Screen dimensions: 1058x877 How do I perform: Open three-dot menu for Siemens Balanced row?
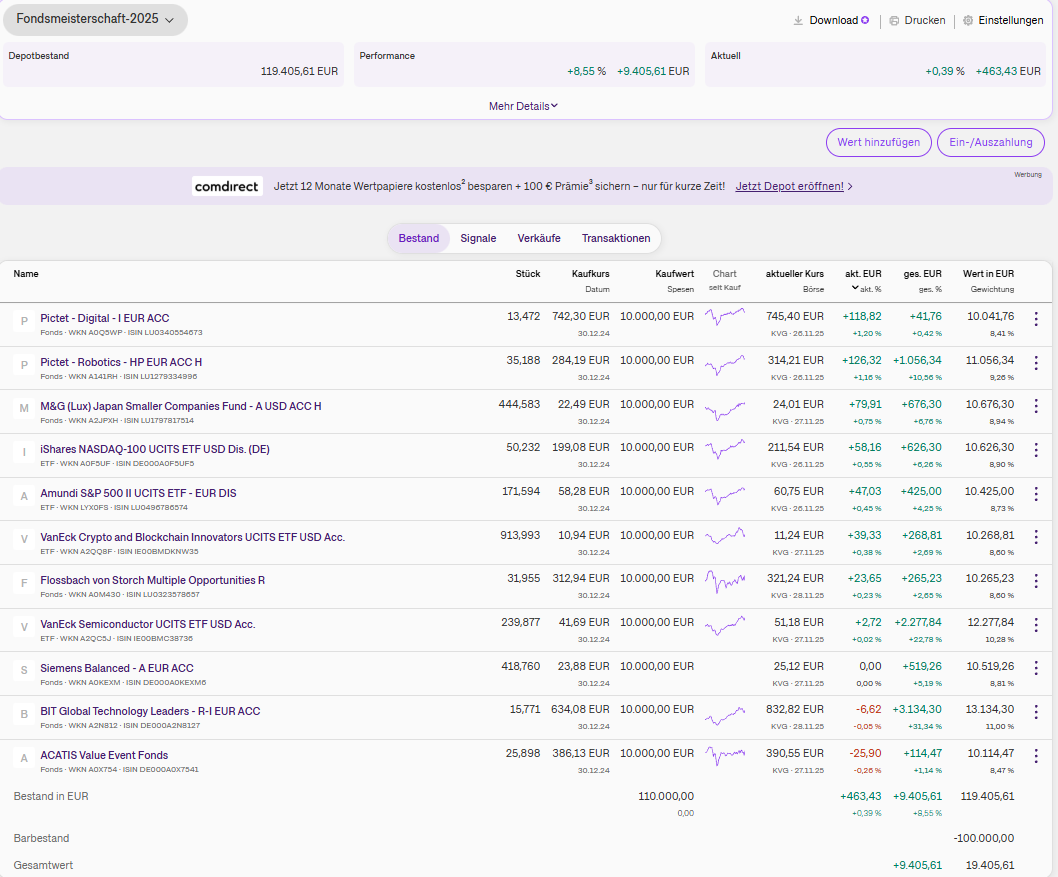pos(1035,669)
